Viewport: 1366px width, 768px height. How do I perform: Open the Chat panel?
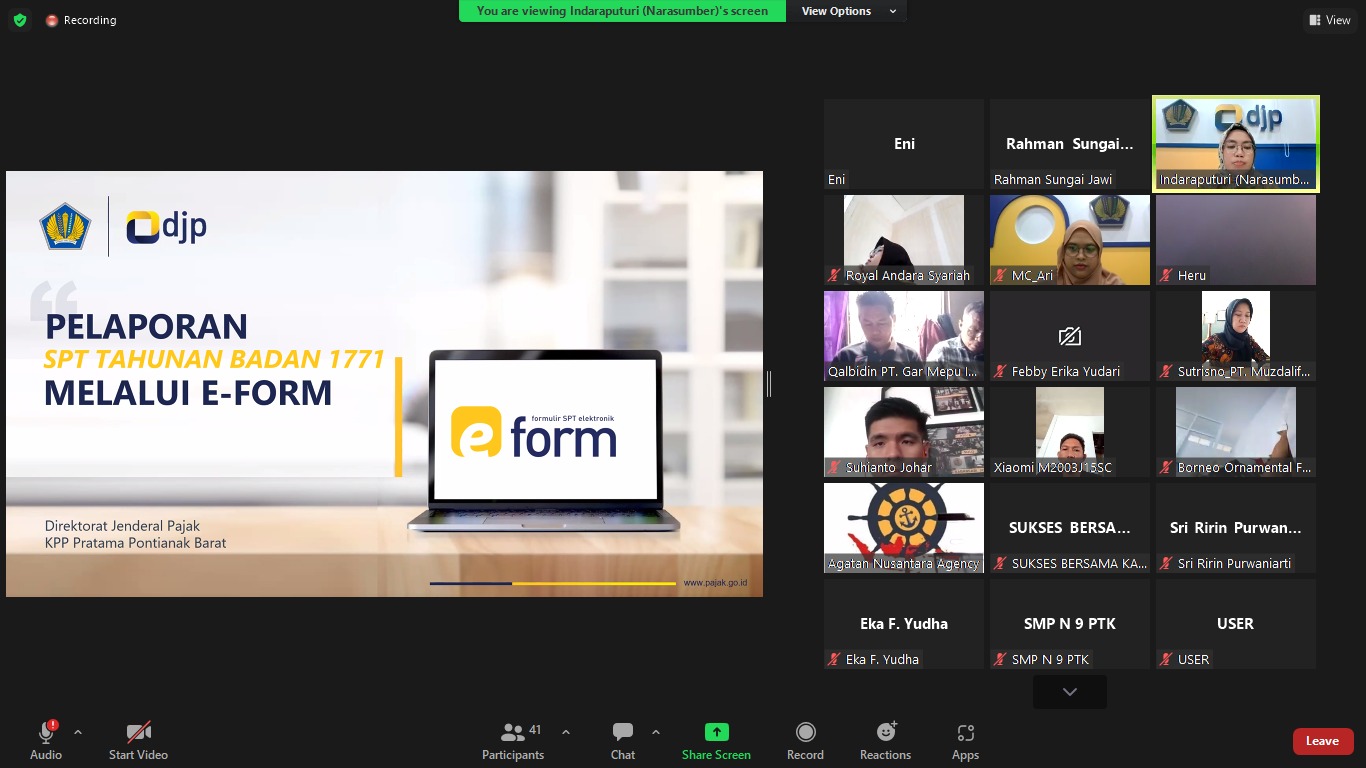click(x=623, y=741)
